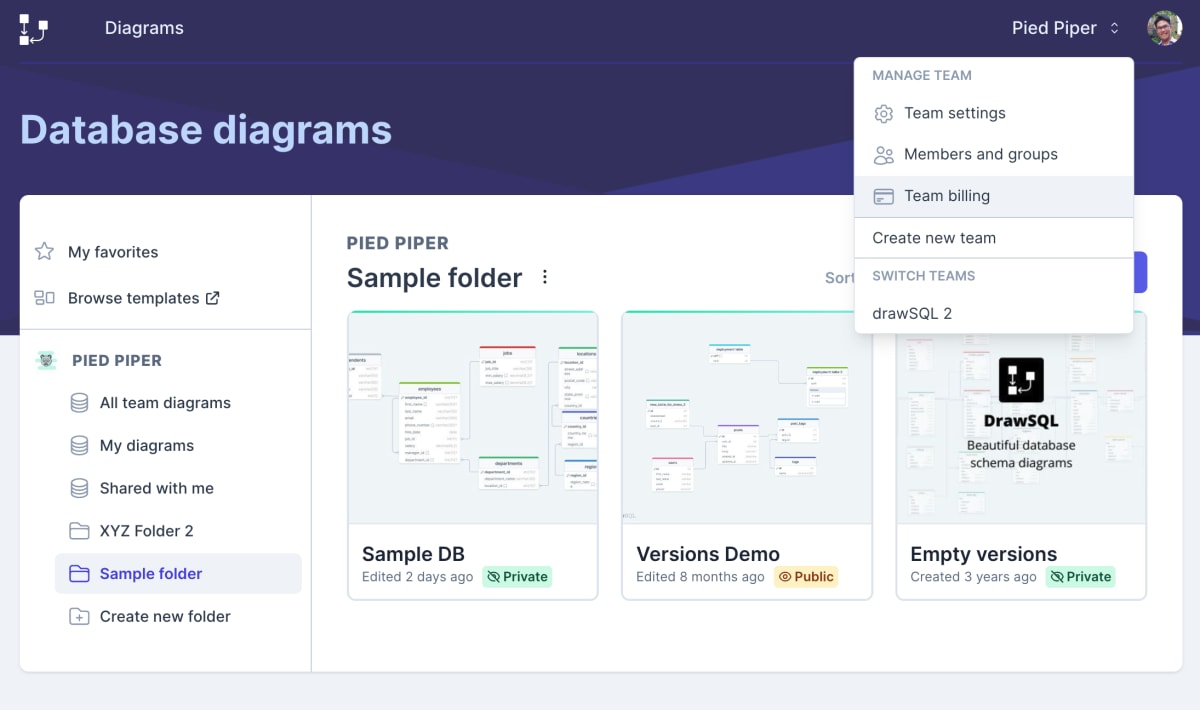
Task: Open the Sort dropdown
Action: (839, 278)
